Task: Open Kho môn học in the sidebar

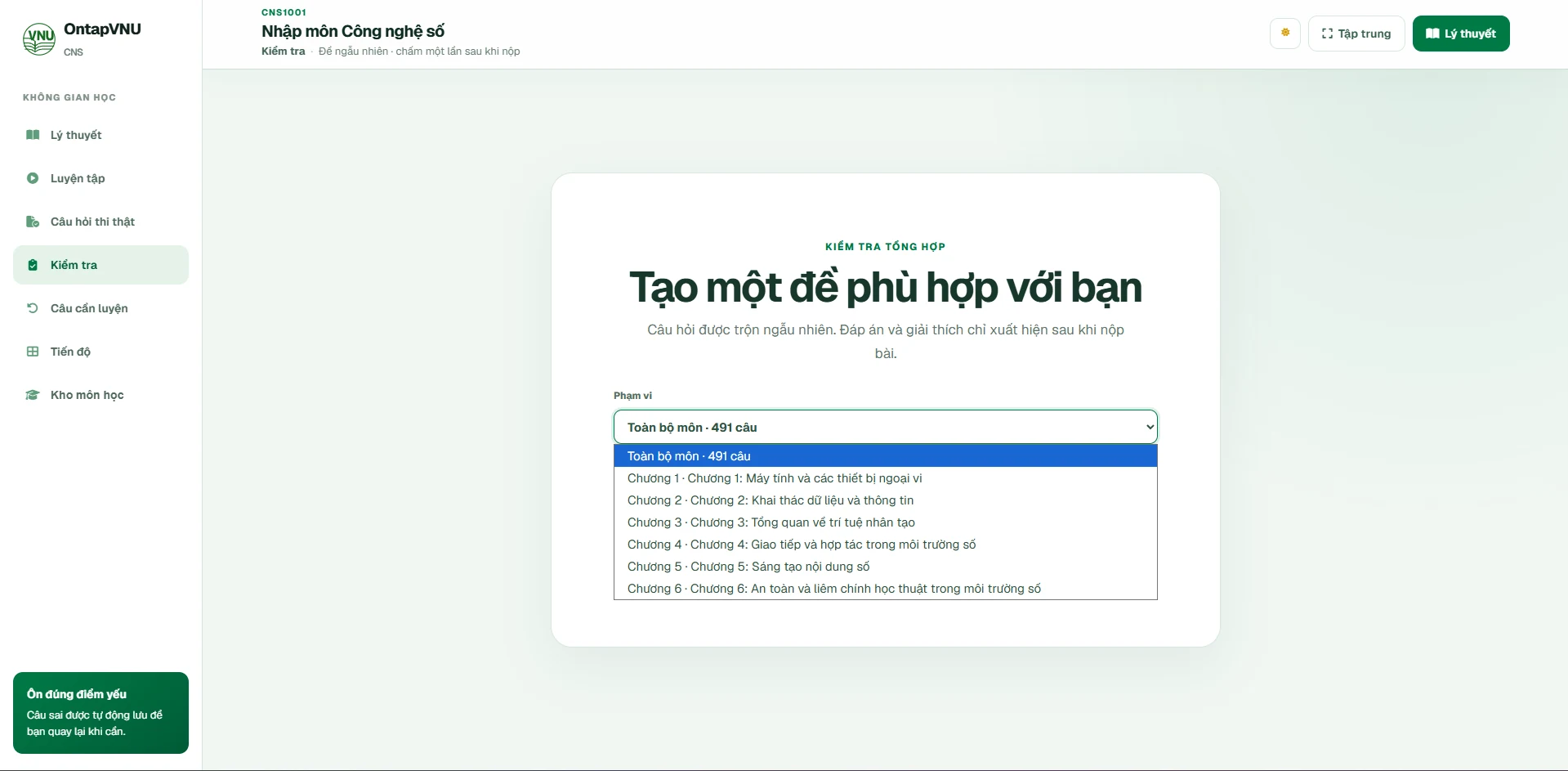Action: click(x=101, y=395)
